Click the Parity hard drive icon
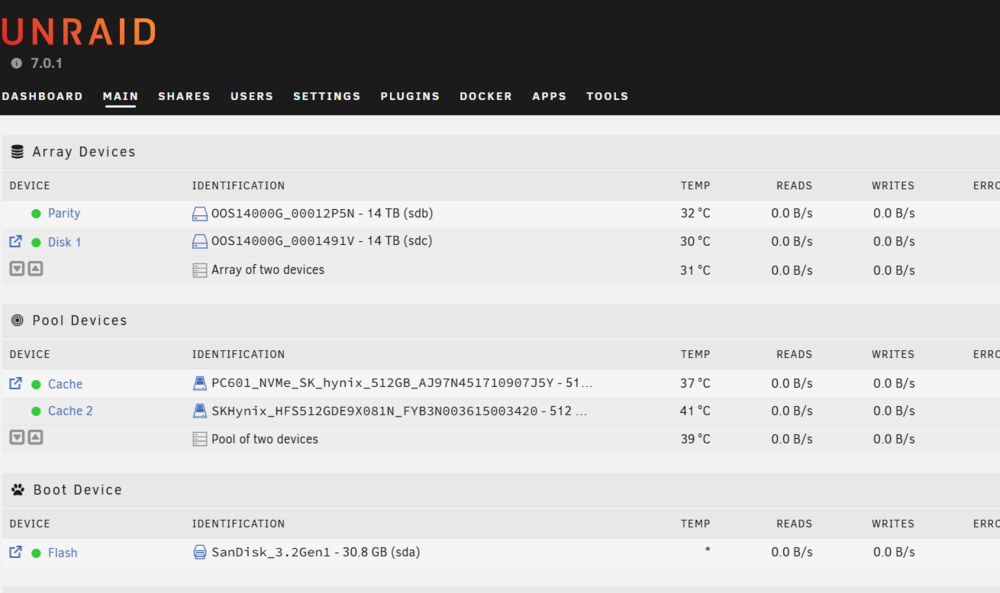 (x=200, y=214)
